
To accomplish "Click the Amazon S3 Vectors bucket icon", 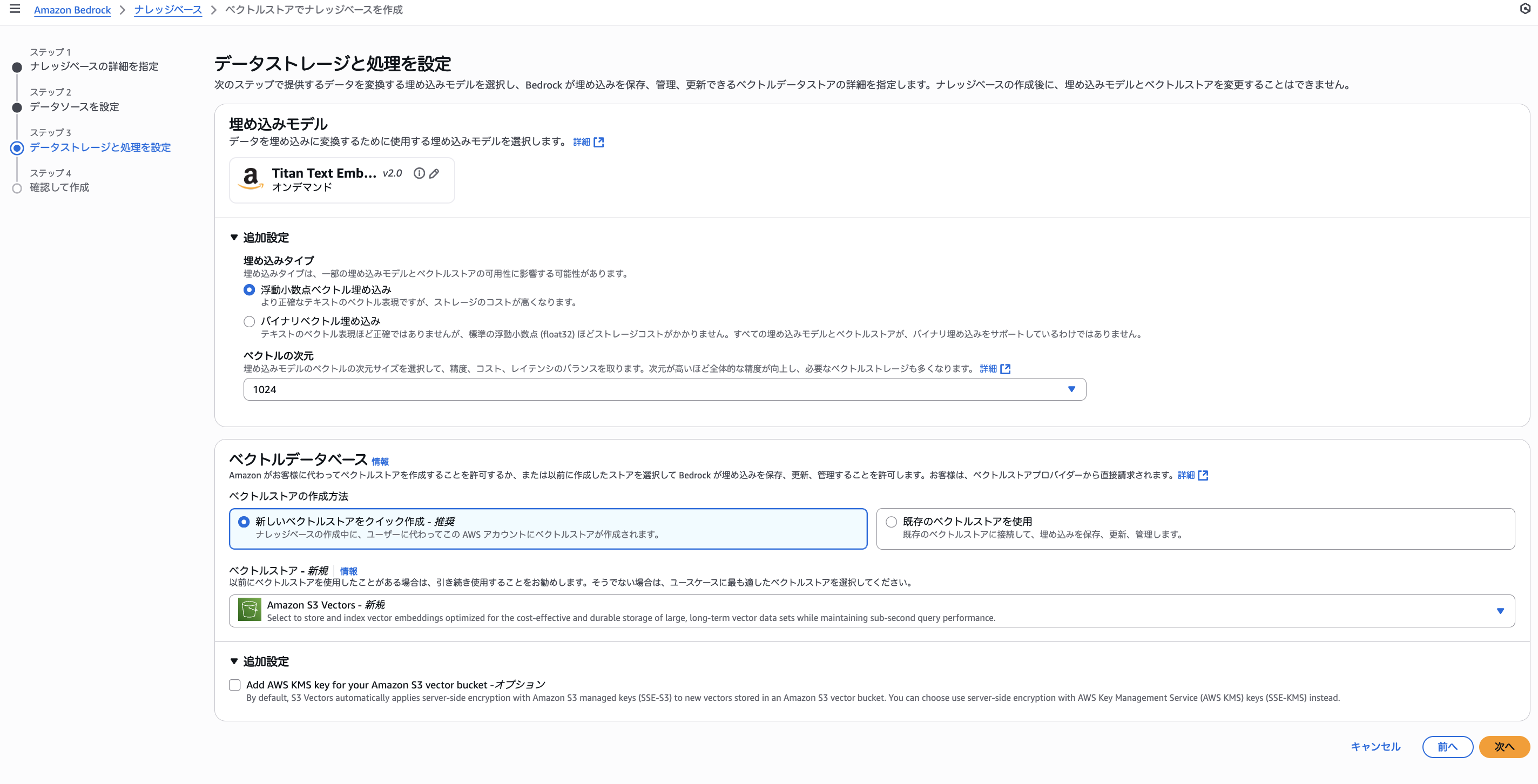I will (x=249, y=610).
